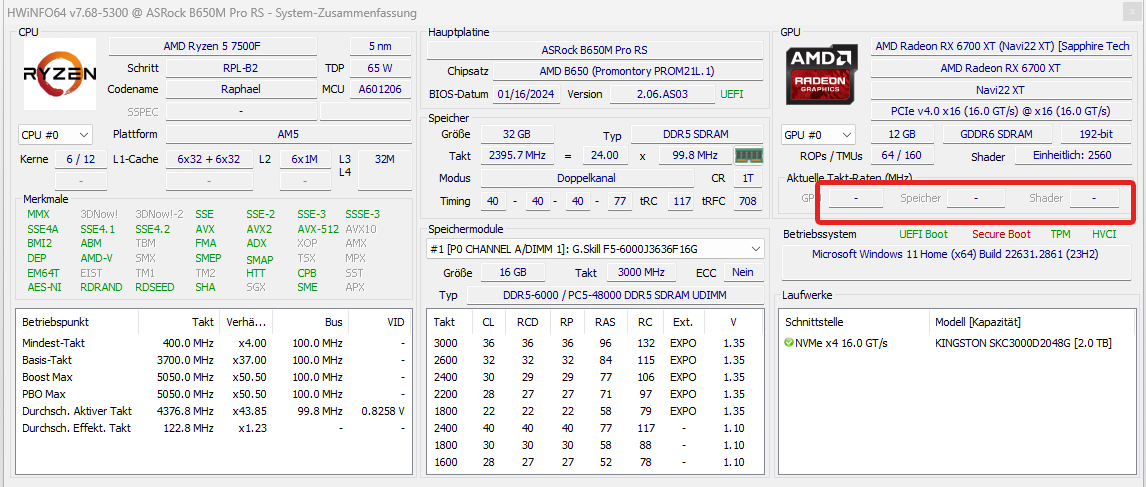Viewport: 1146px width, 487px height.
Task: Click the module Takt 3000 MHz value
Action: [x=639, y=272]
